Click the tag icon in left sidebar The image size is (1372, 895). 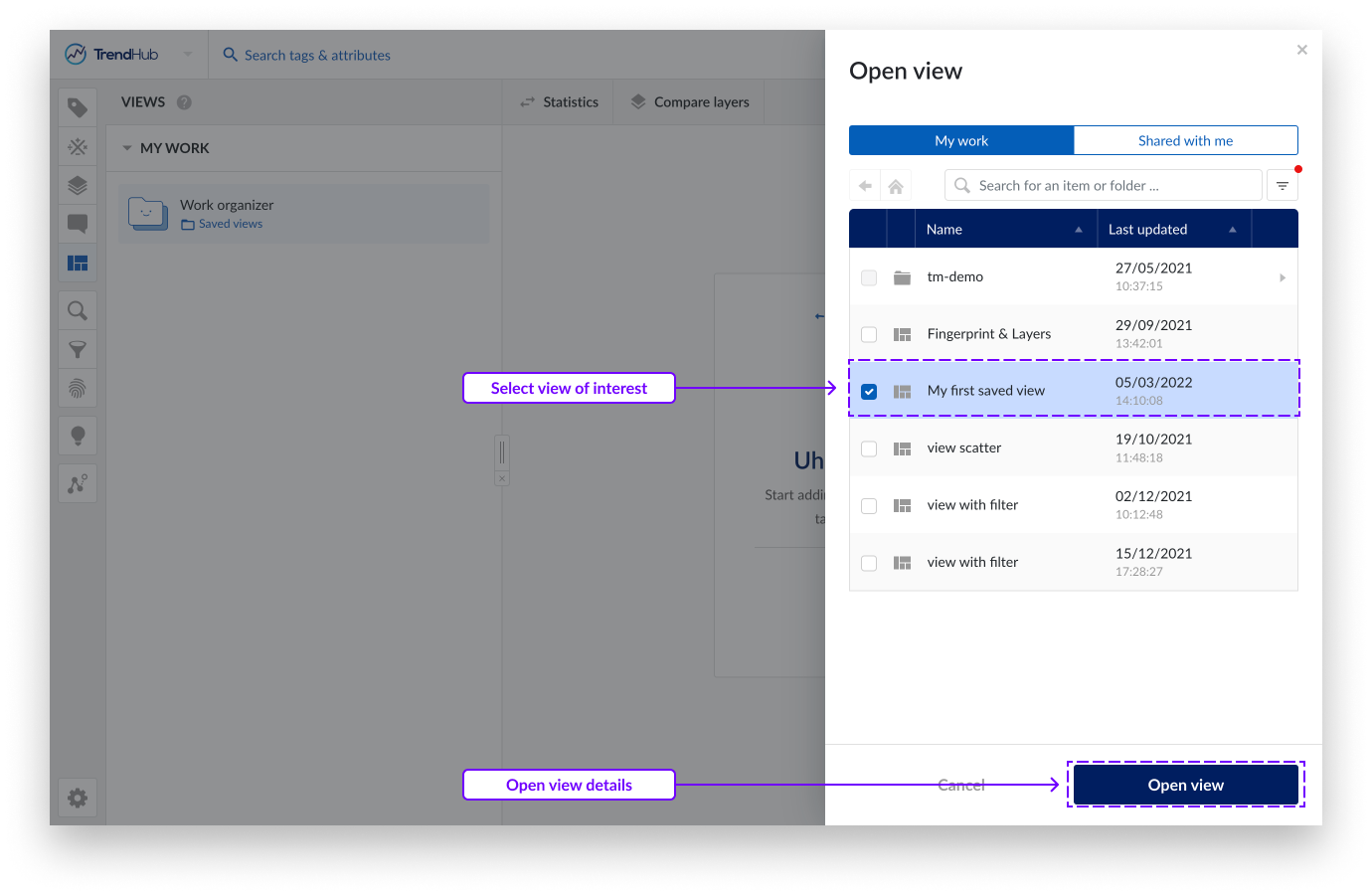pyautogui.click(x=78, y=107)
